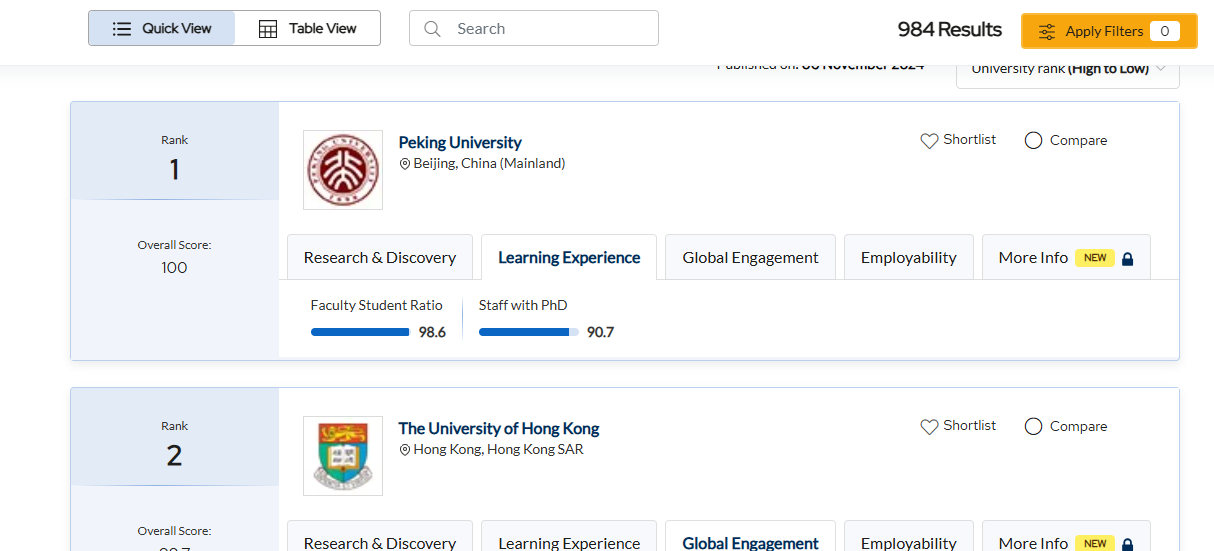Open Global Engagement tab for Peking University
Viewport: 1214px width, 551px height.
(x=750, y=257)
